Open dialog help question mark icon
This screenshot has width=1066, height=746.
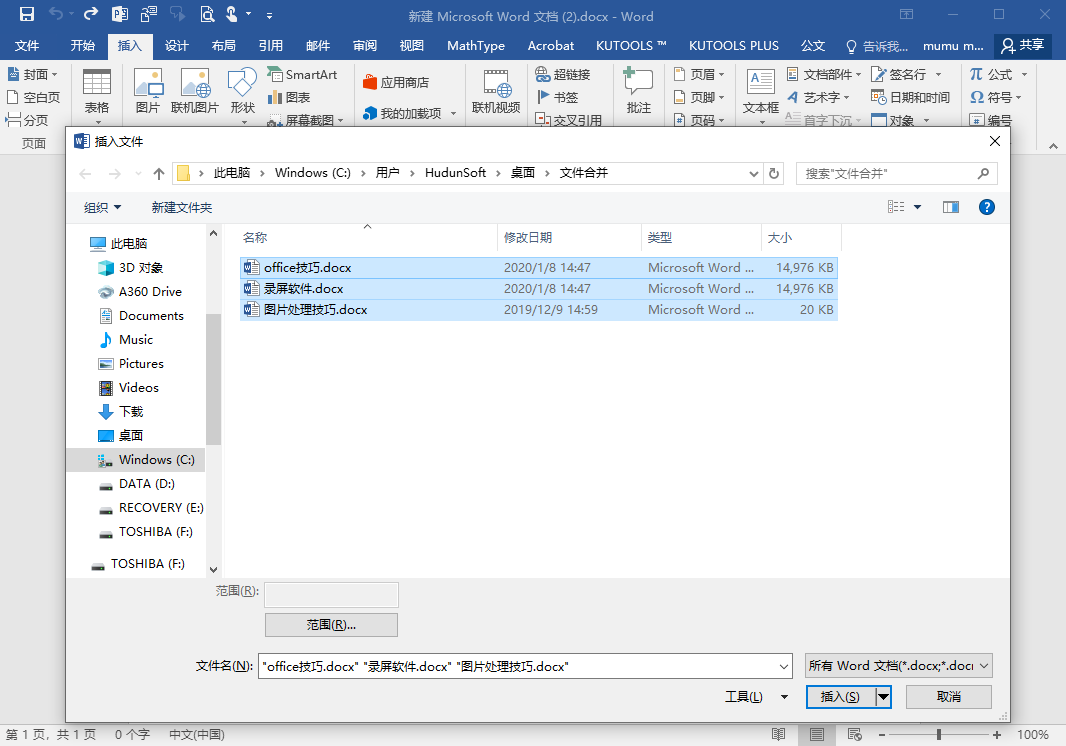986,207
